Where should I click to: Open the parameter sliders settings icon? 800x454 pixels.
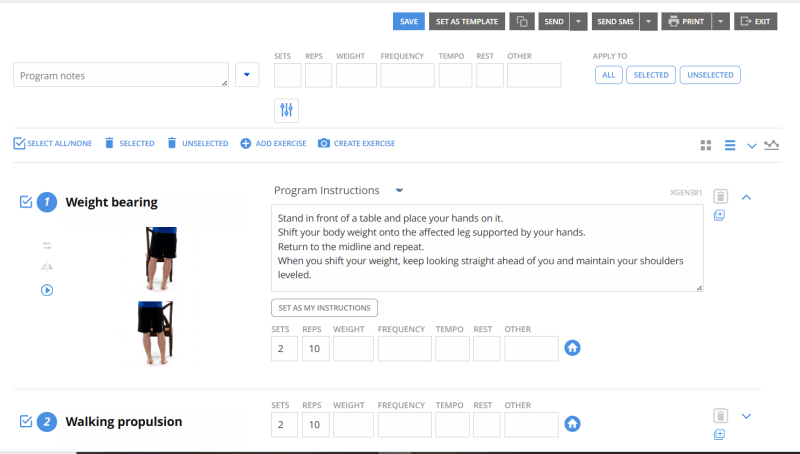pyautogui.click(x=286, y=110)
